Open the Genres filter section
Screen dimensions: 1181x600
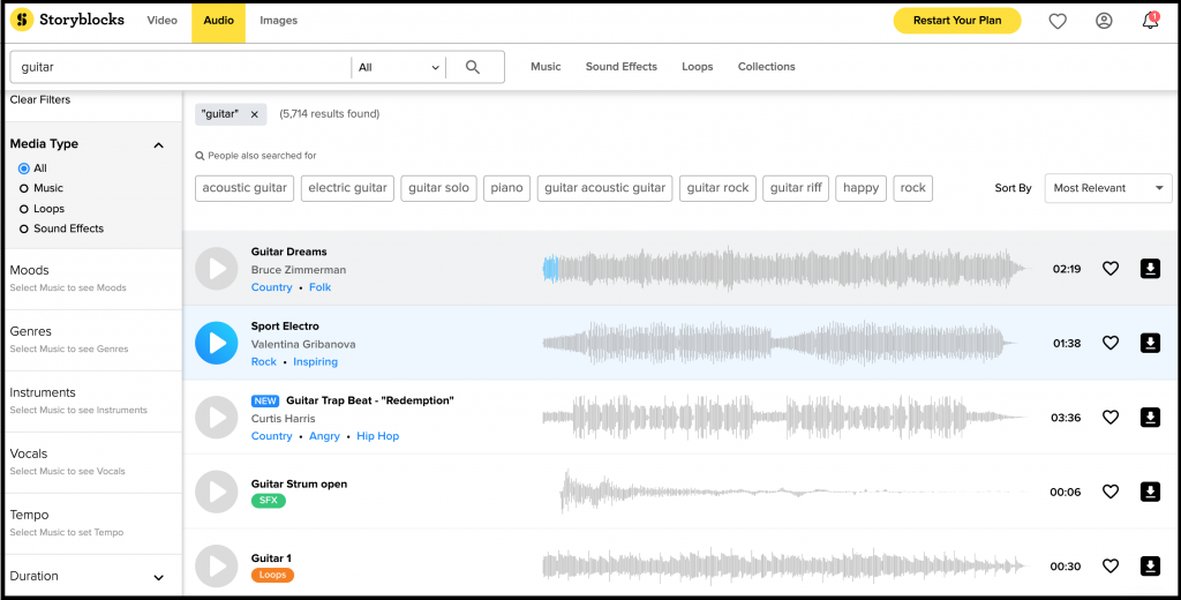pos(93,340)
